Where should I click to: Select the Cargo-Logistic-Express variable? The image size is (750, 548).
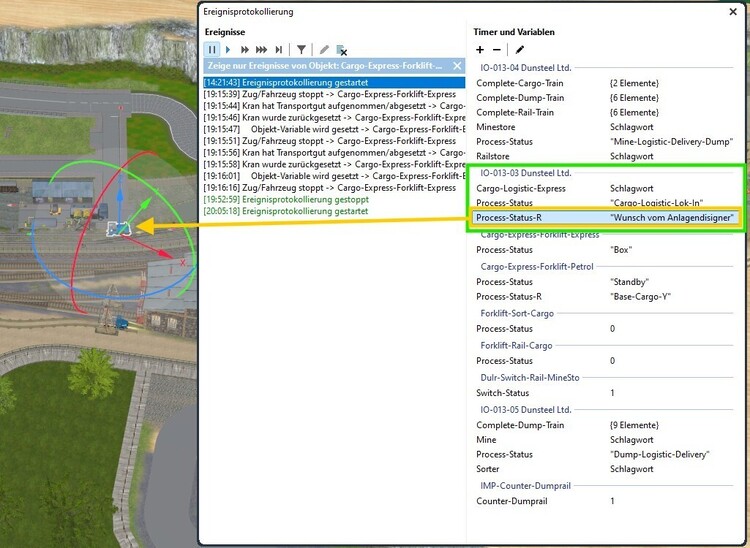click(605, 188)
